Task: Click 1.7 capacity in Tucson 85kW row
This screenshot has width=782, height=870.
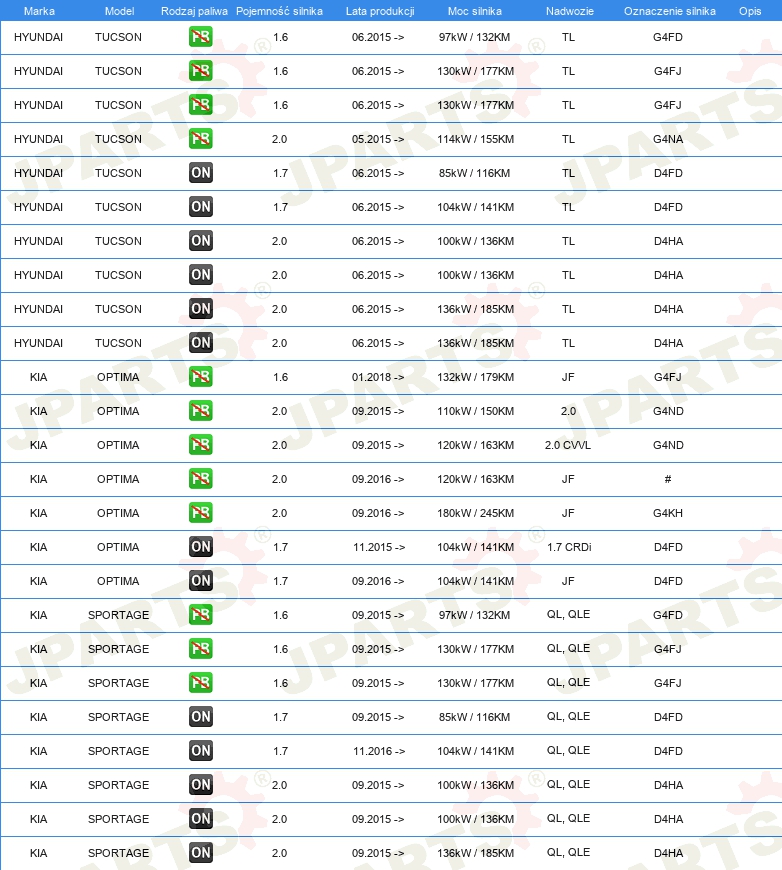Action: (x=280, y=173)
